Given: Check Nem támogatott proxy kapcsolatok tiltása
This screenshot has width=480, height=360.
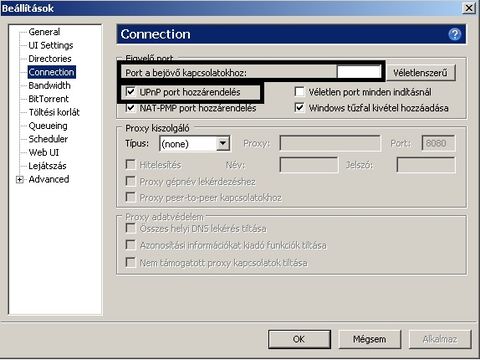Looking at the screenshot, I should [x=130, y=262].
